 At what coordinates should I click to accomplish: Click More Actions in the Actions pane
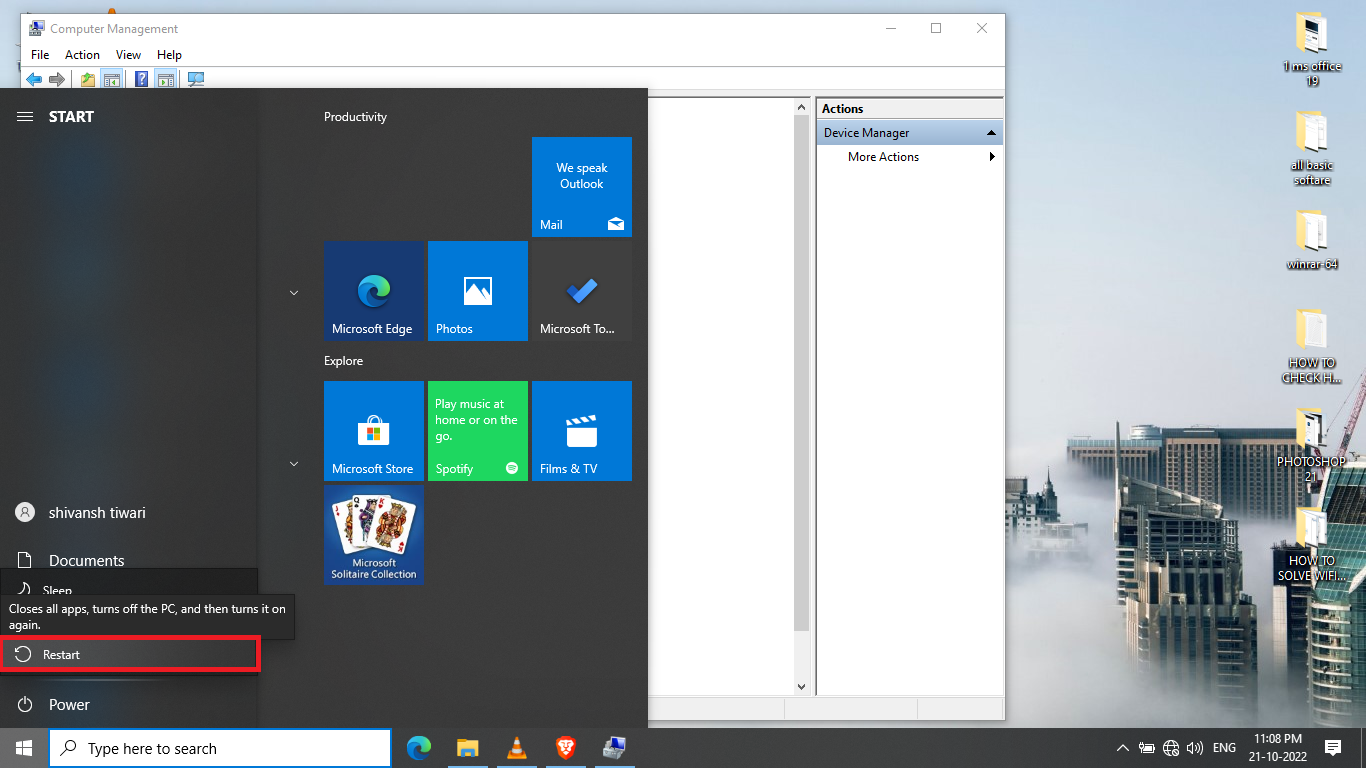(884, 157)
